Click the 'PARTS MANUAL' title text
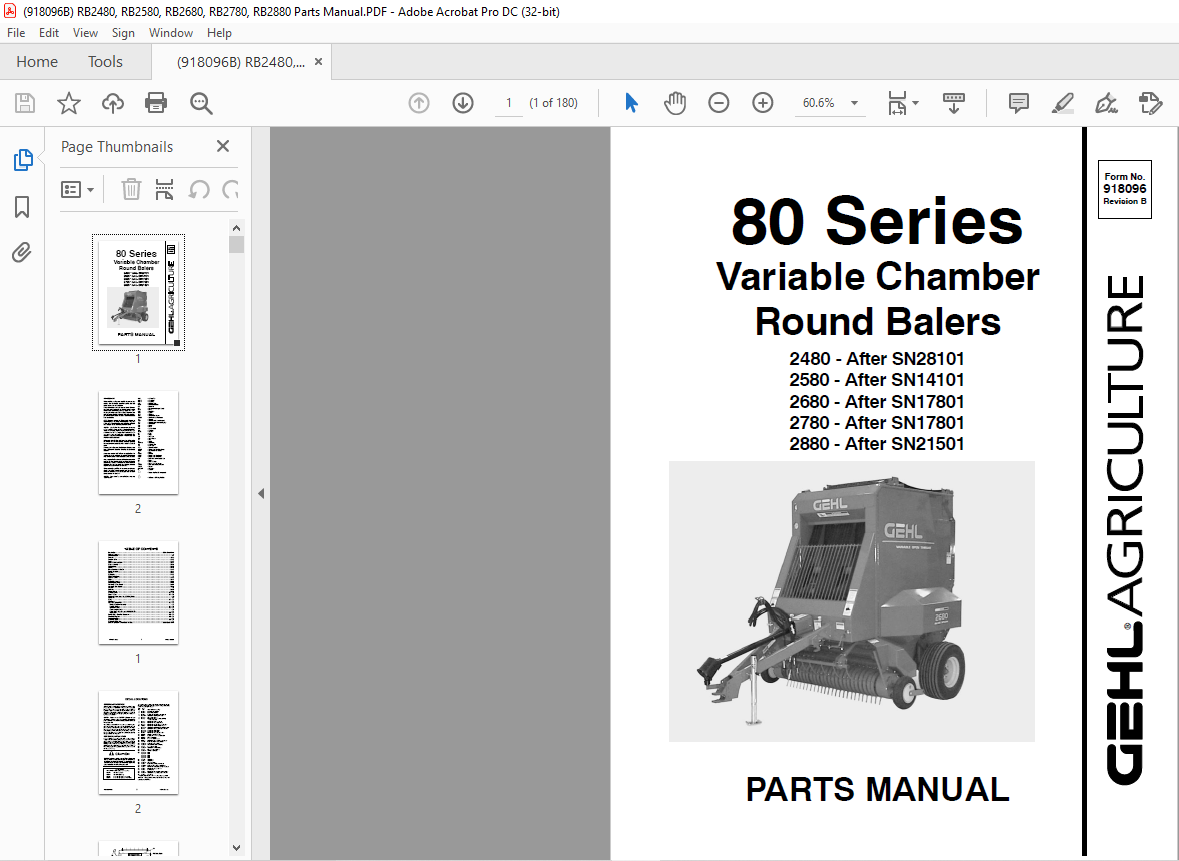 point(877,790)
